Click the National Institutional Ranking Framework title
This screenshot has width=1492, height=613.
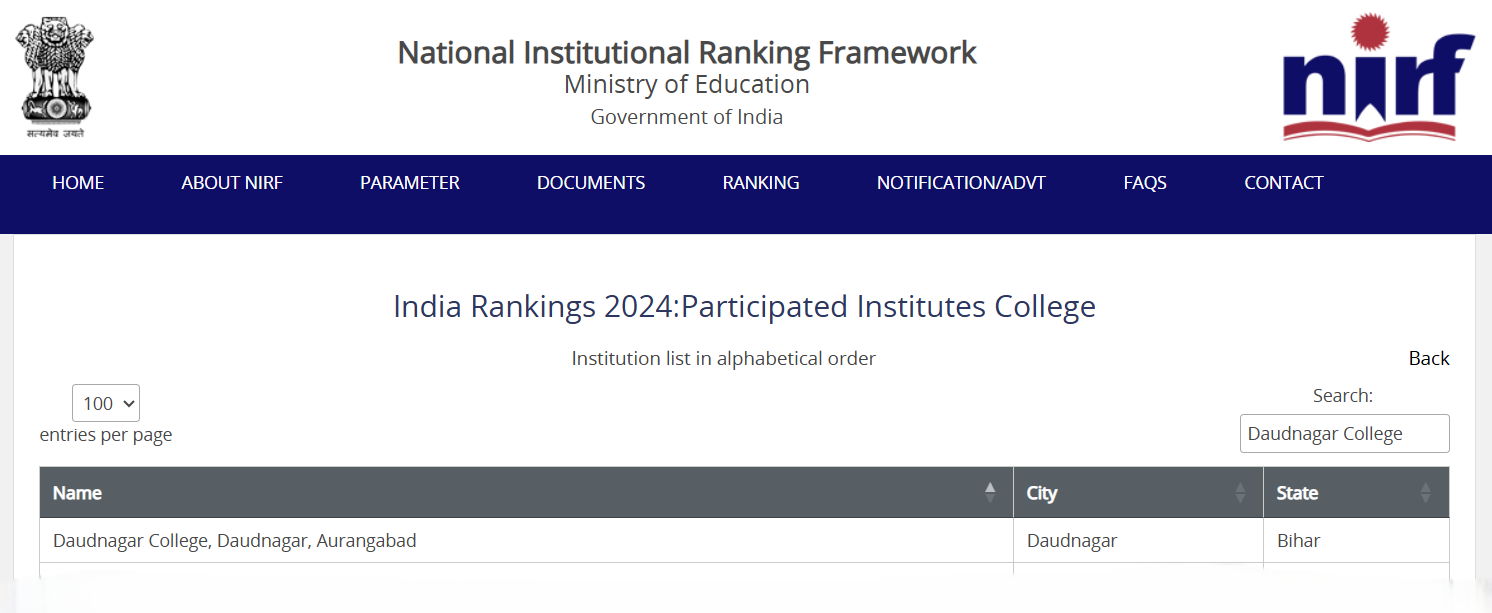[x=687, y=52]
